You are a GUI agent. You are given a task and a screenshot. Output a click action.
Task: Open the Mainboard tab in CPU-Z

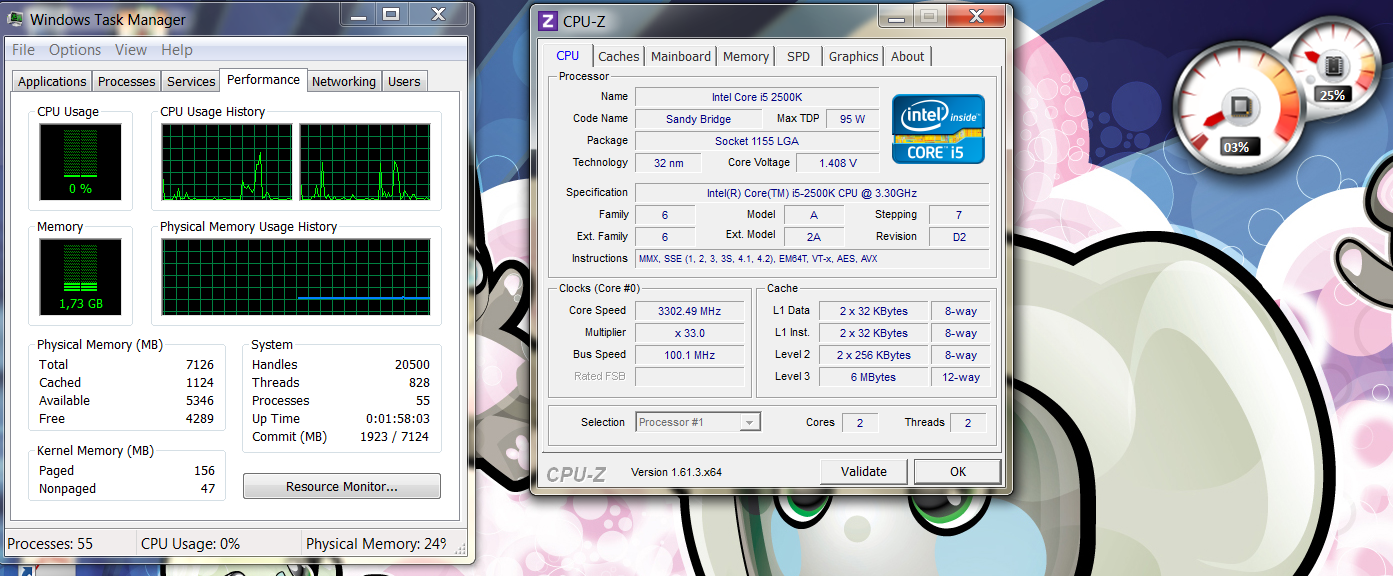pos(681,57)
